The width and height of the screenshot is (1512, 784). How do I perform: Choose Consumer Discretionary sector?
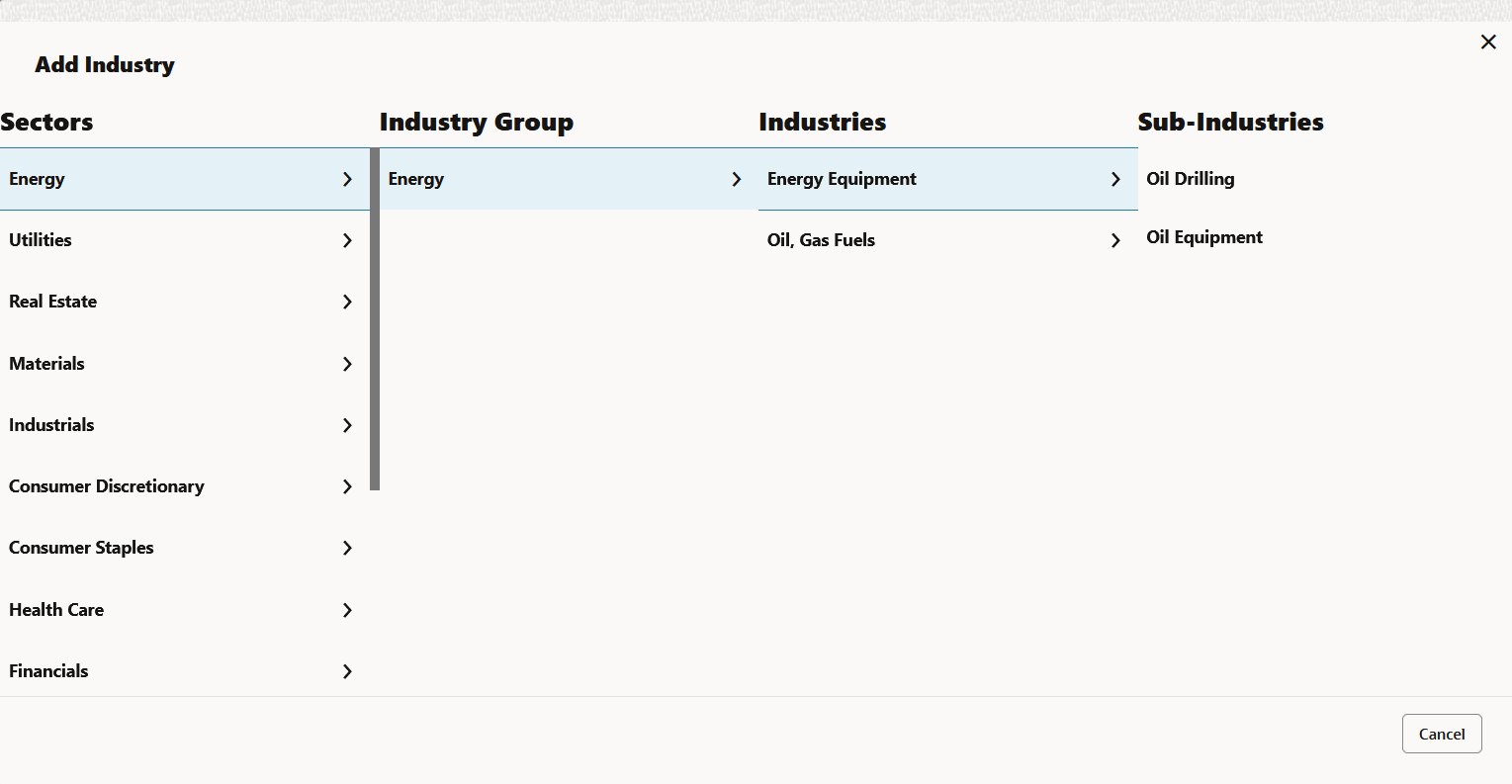coord(185,486)
